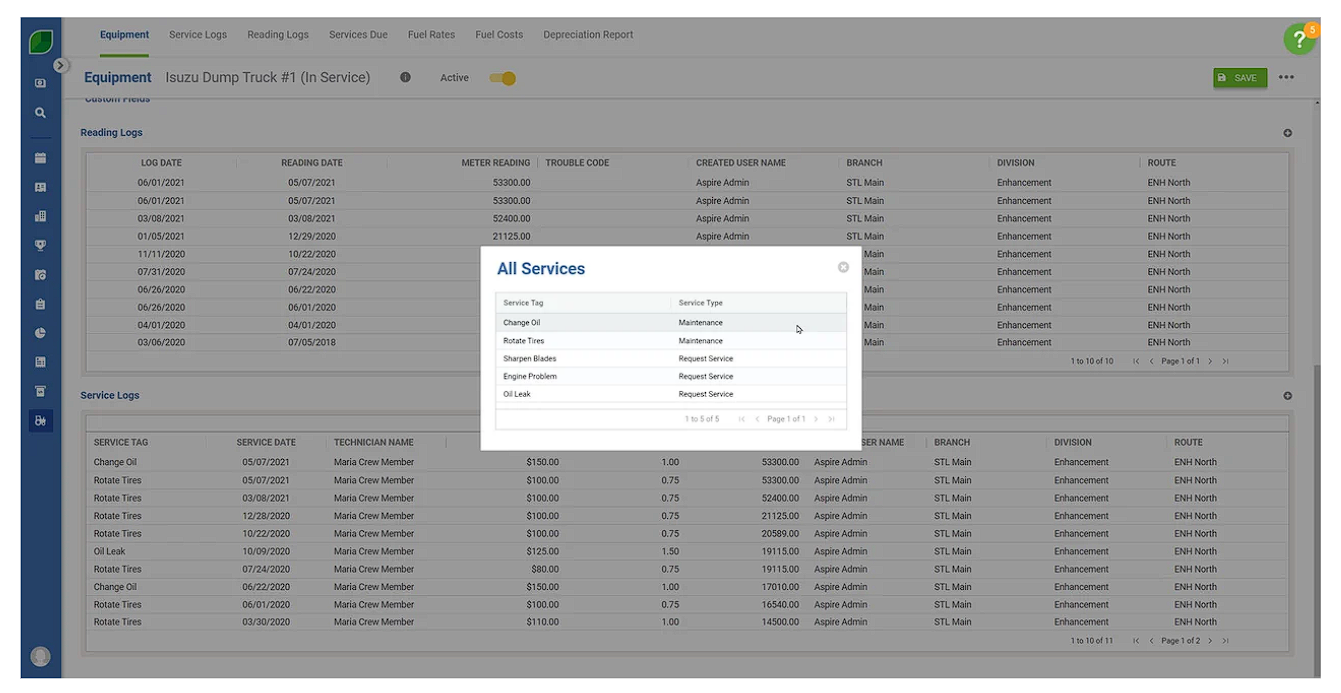The width and height of the screenshot is (1341, 693).
Task: Go to the last page in All Services
Action: [831, 419]
